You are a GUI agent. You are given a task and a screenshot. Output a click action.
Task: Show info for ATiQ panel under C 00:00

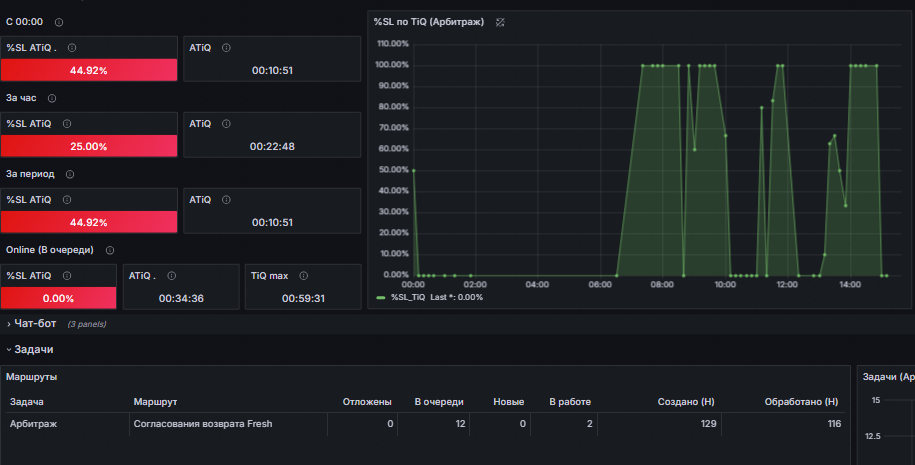(x=226, y=48)
